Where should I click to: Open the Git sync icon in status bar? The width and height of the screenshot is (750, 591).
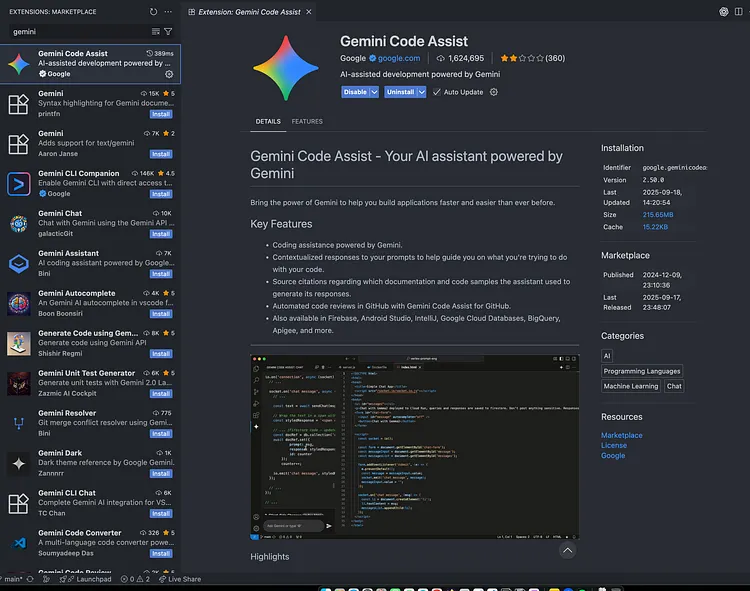[x=30, y=579]
